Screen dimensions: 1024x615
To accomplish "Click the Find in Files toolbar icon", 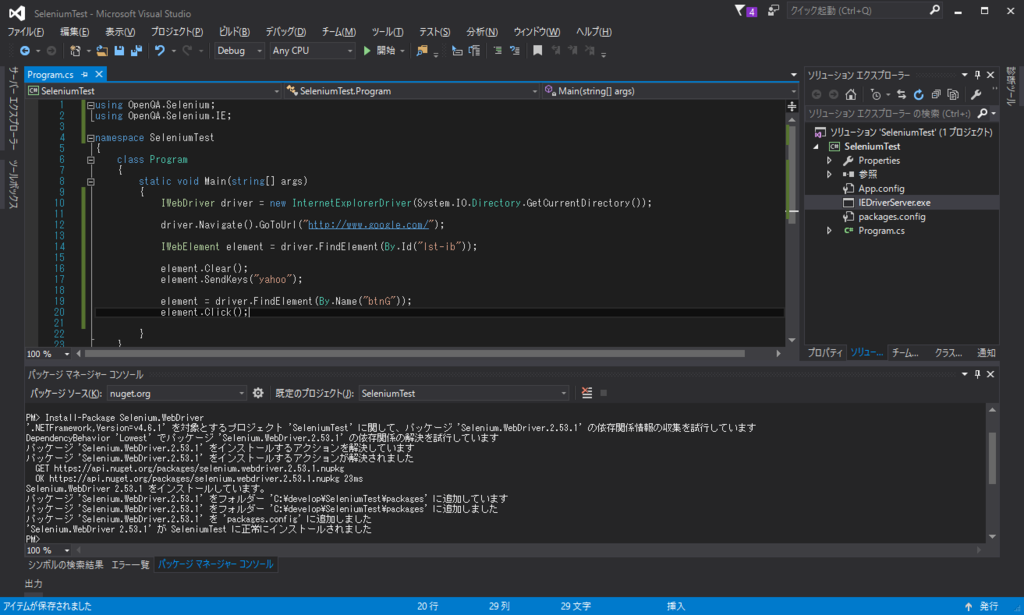I will [x=422, y=50].
